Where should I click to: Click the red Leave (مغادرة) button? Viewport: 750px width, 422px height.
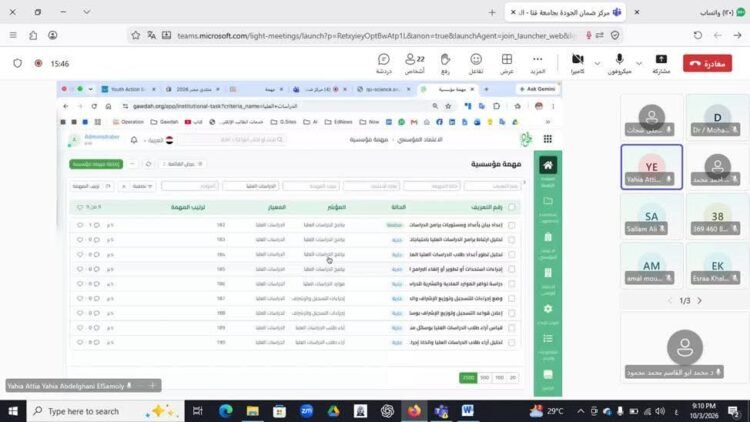(707, 63)
